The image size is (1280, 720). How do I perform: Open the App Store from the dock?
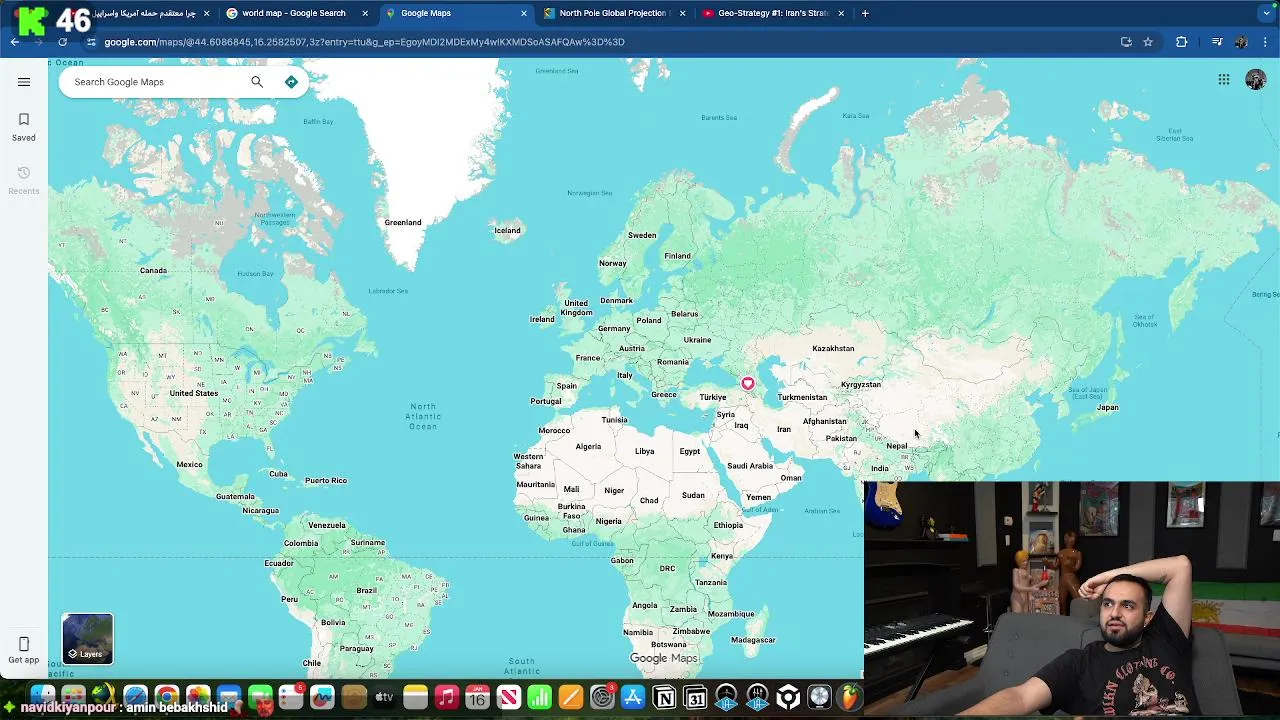coord(633,697)
